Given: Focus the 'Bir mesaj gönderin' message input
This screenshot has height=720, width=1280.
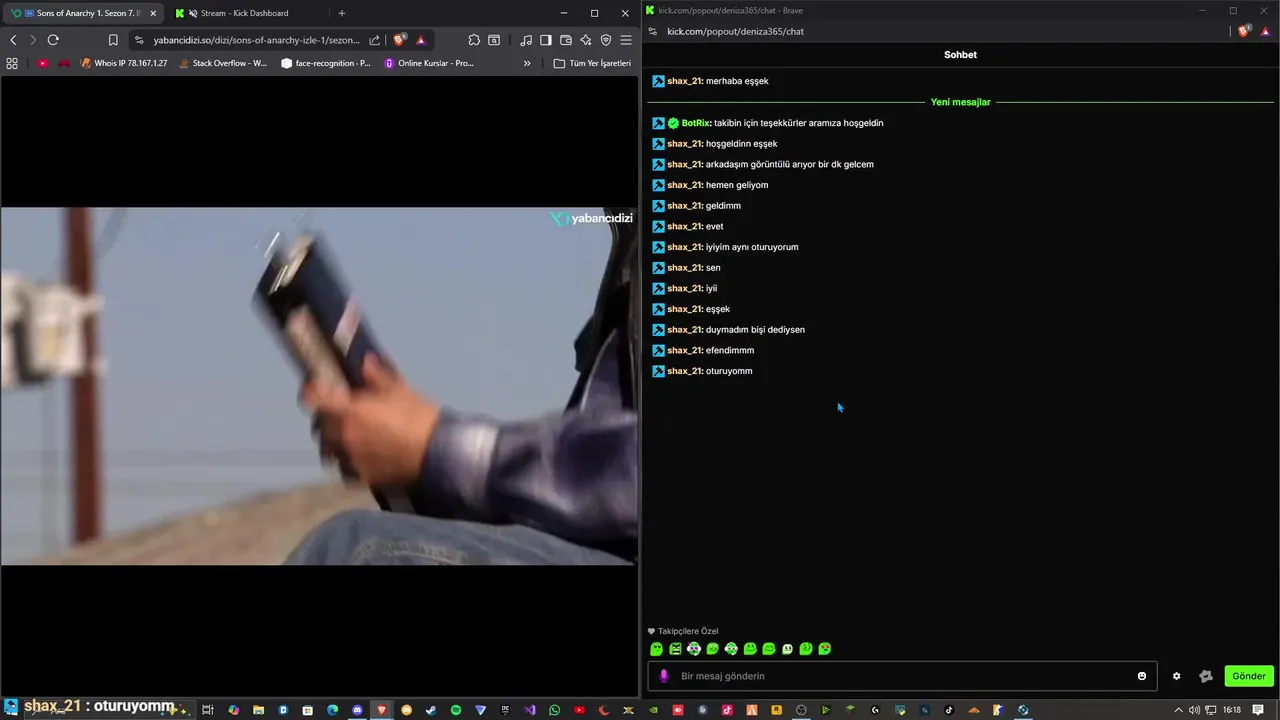Looking at the screenshot, I should pos(903,676).
